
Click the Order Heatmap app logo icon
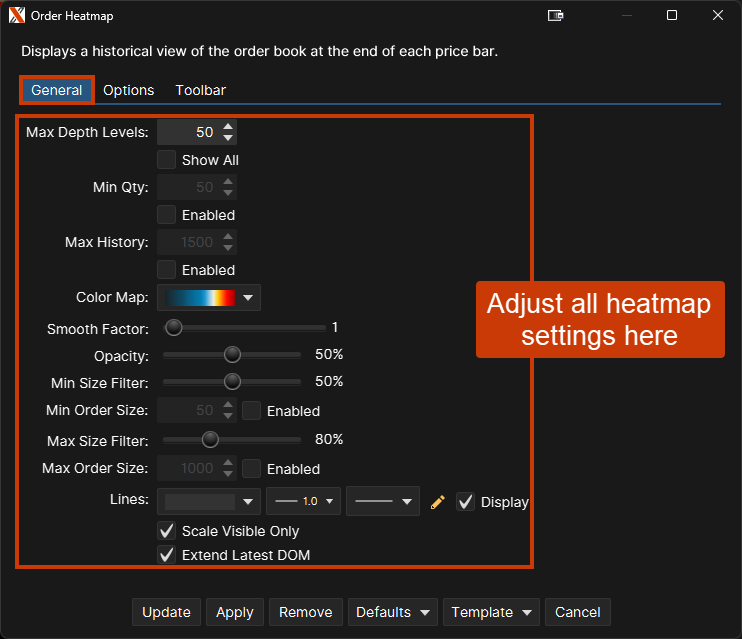(16, 16)
